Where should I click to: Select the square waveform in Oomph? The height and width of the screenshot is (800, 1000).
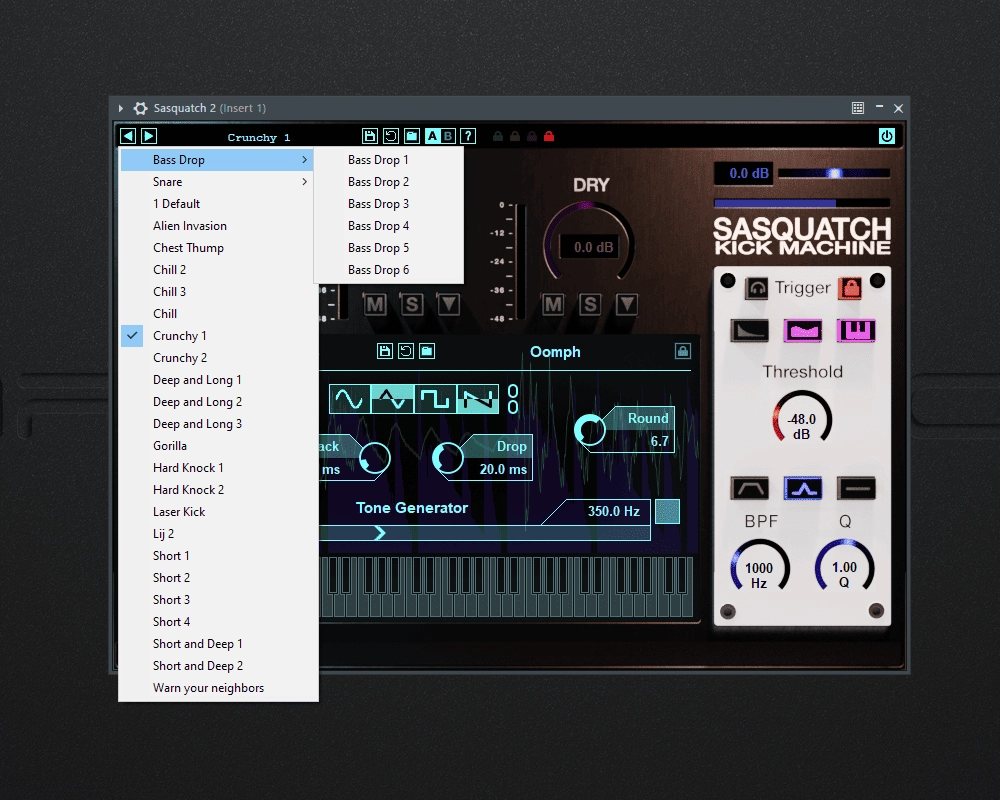436,399
